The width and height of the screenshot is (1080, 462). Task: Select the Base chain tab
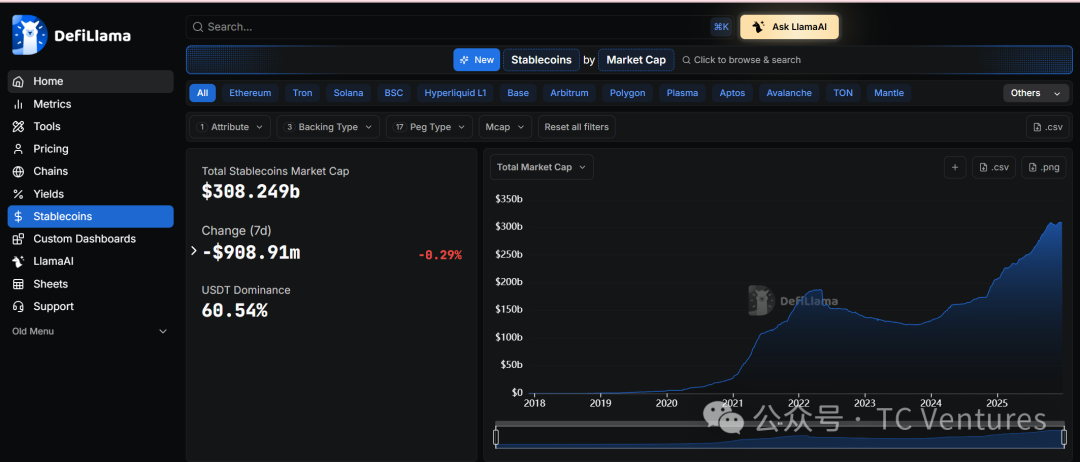518,93
